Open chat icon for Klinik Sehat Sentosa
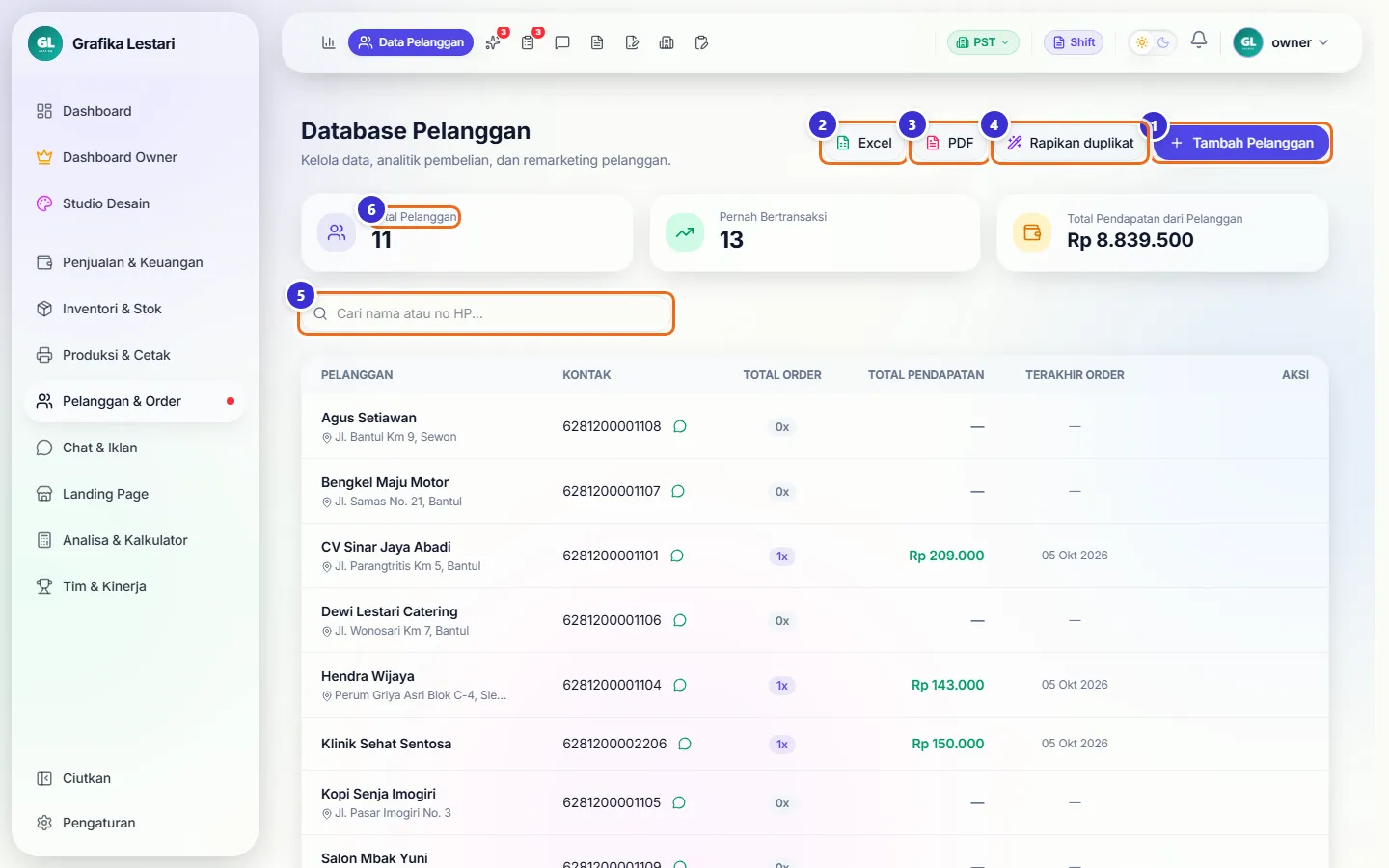Screen dimensions: 1389x868 click(685, 744)
